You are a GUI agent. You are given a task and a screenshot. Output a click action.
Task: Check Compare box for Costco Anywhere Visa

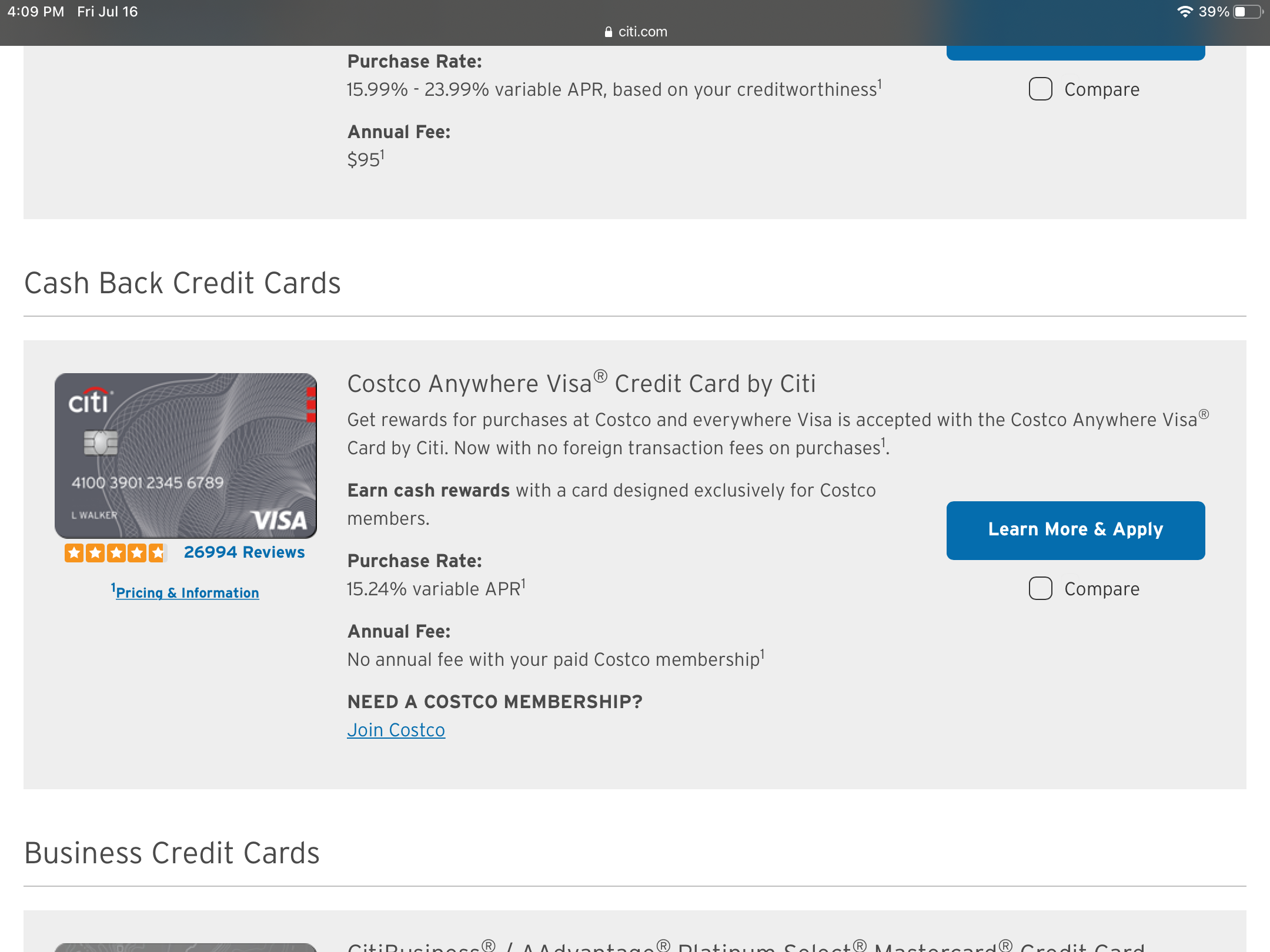click(1040, 588)
